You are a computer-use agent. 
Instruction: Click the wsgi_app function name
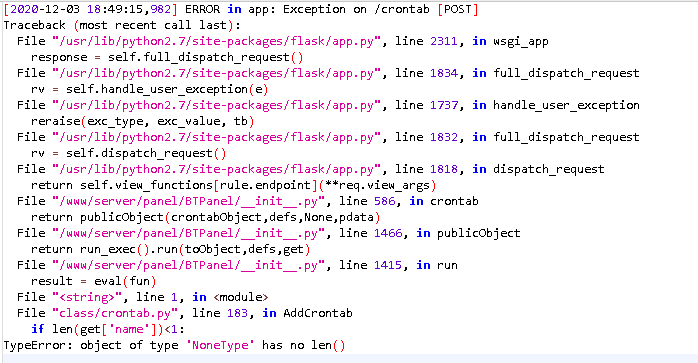[x=521, y=42]
